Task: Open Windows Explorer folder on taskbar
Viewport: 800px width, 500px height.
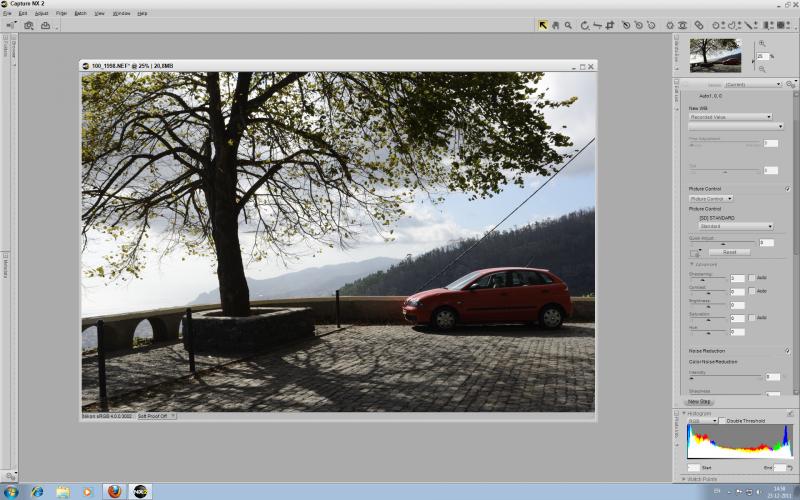Action: click(63, 492)
